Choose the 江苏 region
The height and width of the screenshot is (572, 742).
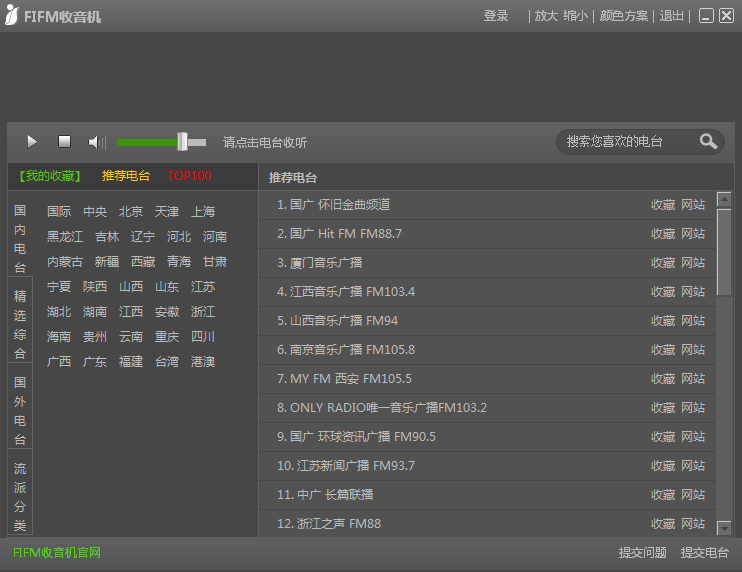203,287
